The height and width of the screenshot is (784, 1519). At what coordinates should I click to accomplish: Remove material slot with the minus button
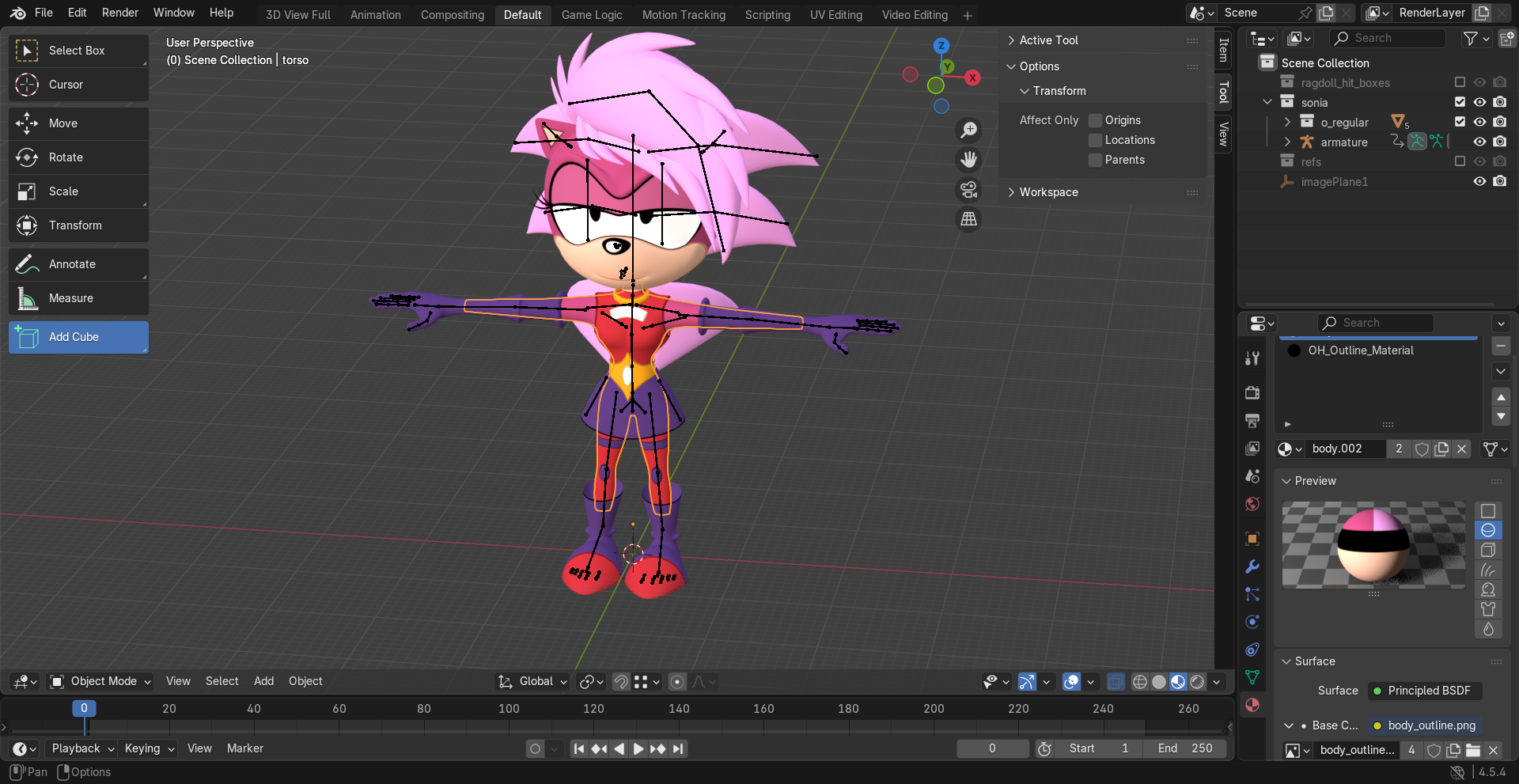(x=1501, y=346)
